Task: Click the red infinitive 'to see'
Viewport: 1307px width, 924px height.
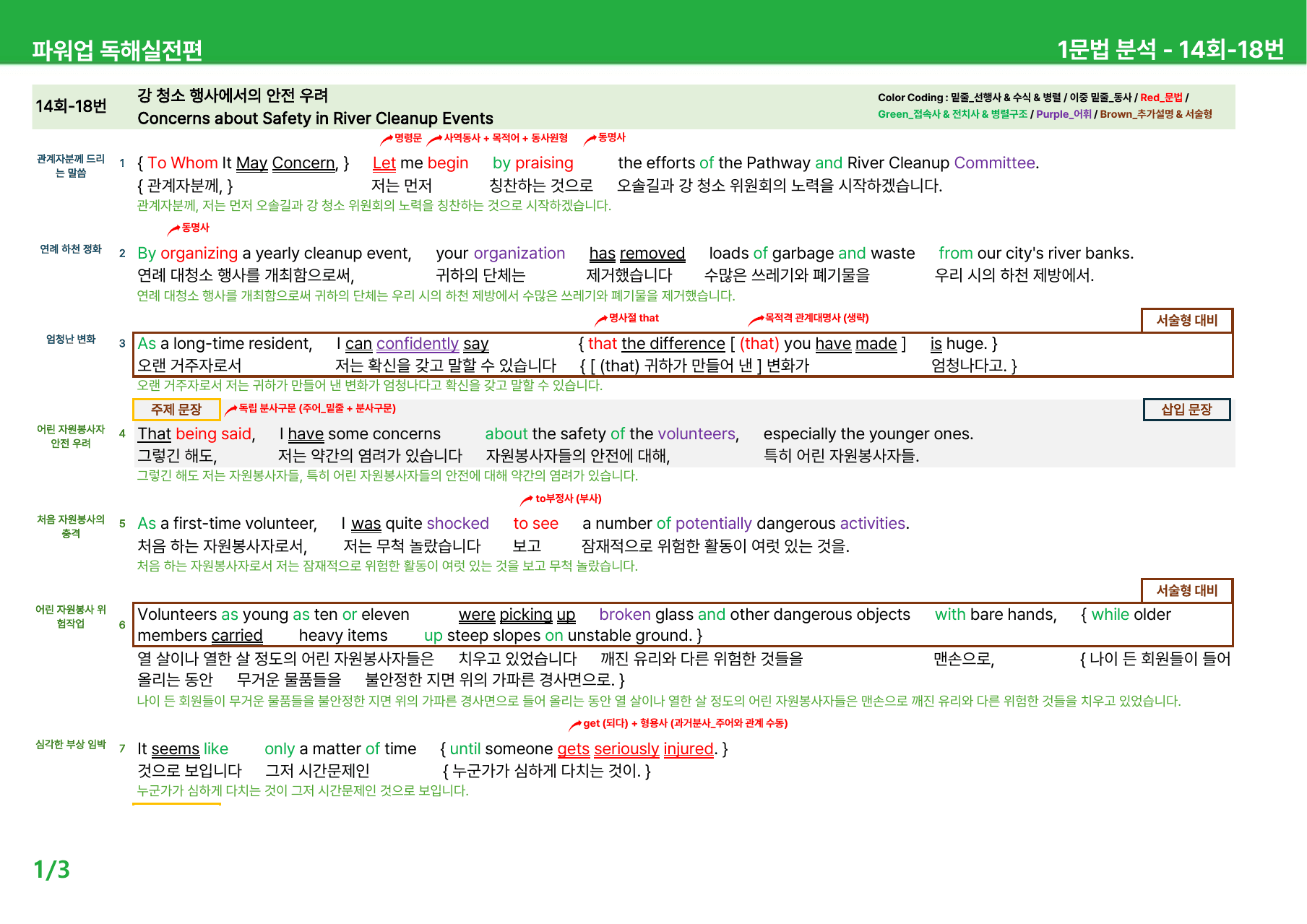Action: click(x=535, y=524)
